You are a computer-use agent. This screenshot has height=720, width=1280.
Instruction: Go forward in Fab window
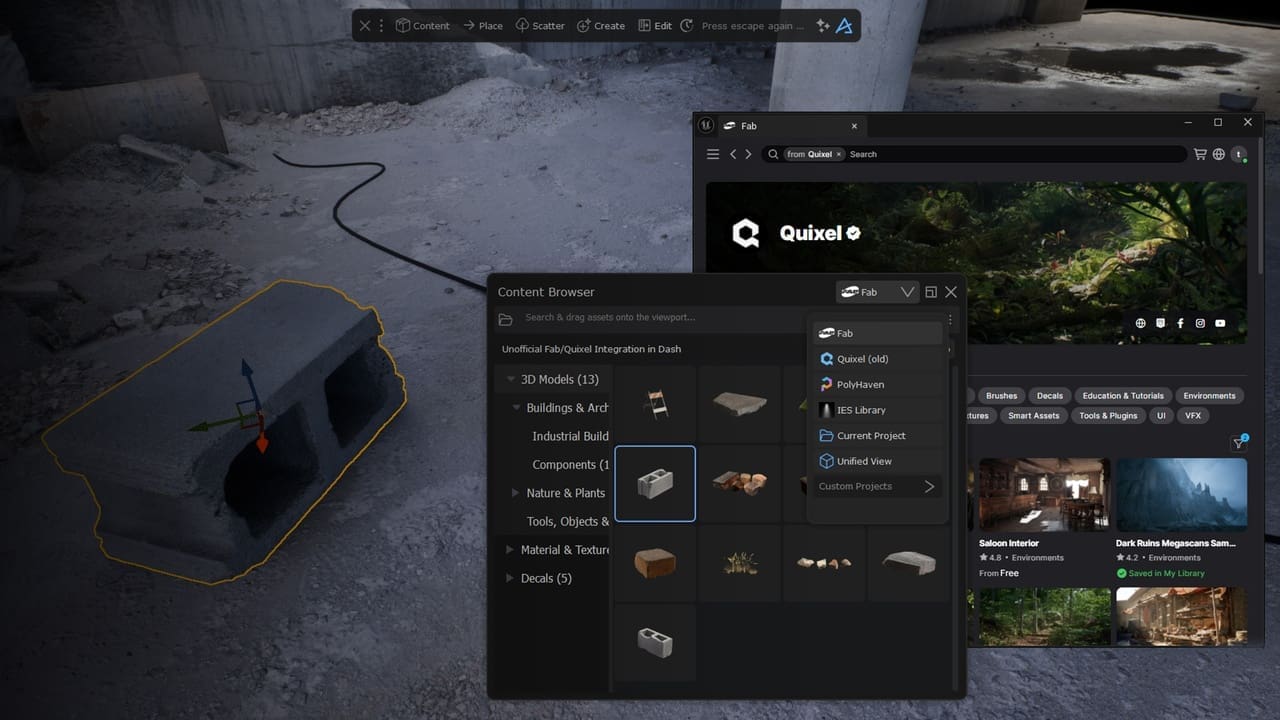tap(748, 154)
